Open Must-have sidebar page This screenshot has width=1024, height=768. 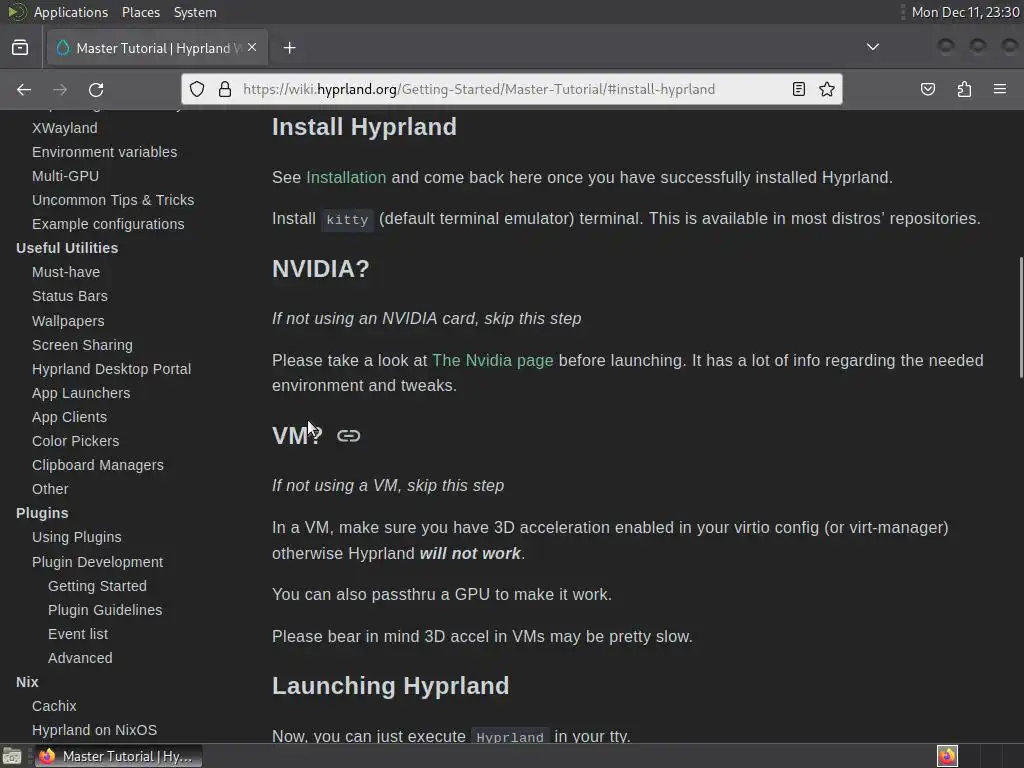coord(66,272)
